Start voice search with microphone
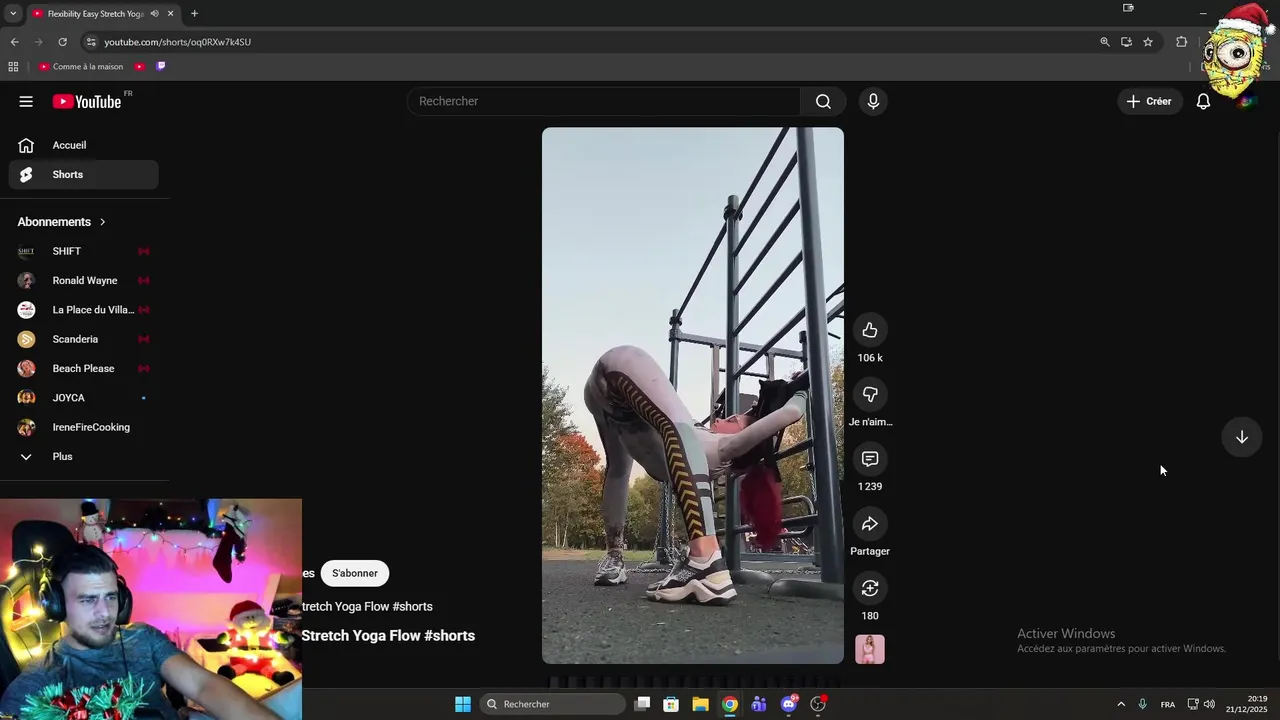 [x=873, y=101]
